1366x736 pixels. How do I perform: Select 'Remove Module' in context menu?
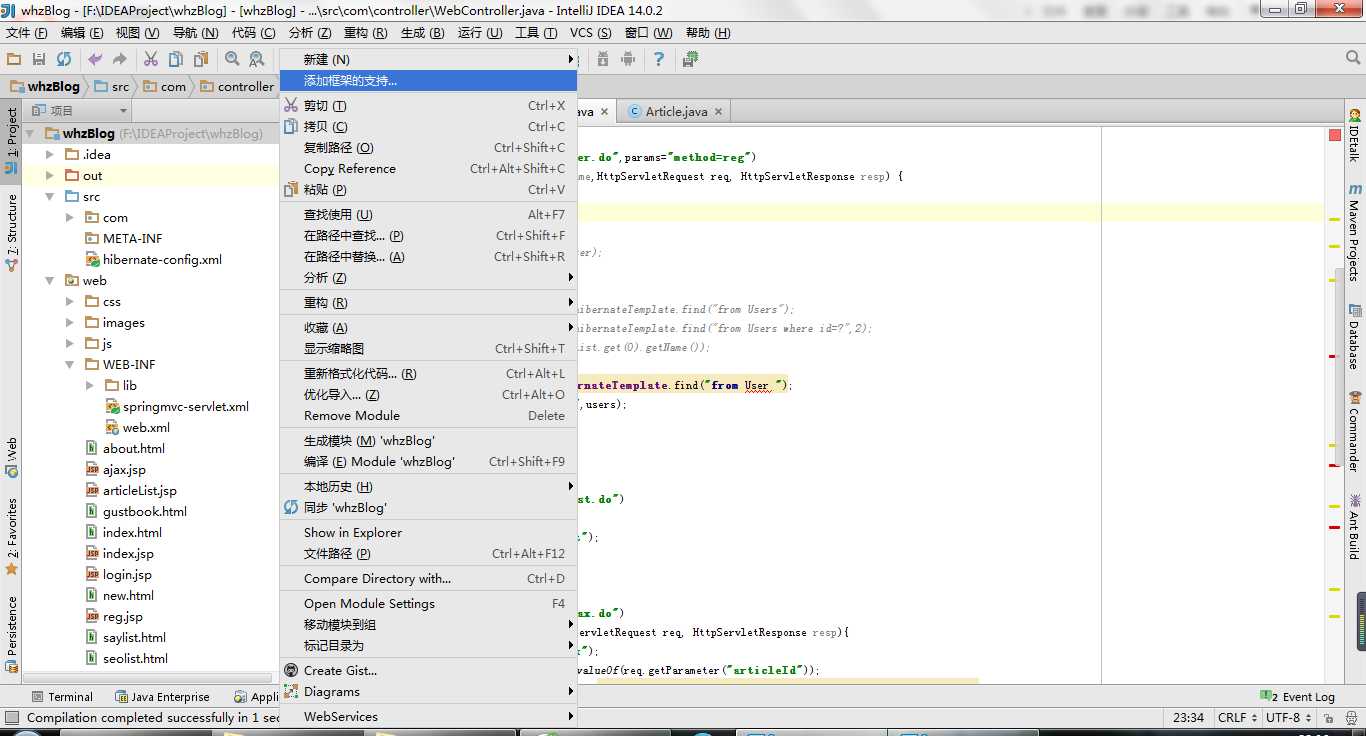pyautogui.click(x=428, y=415)
